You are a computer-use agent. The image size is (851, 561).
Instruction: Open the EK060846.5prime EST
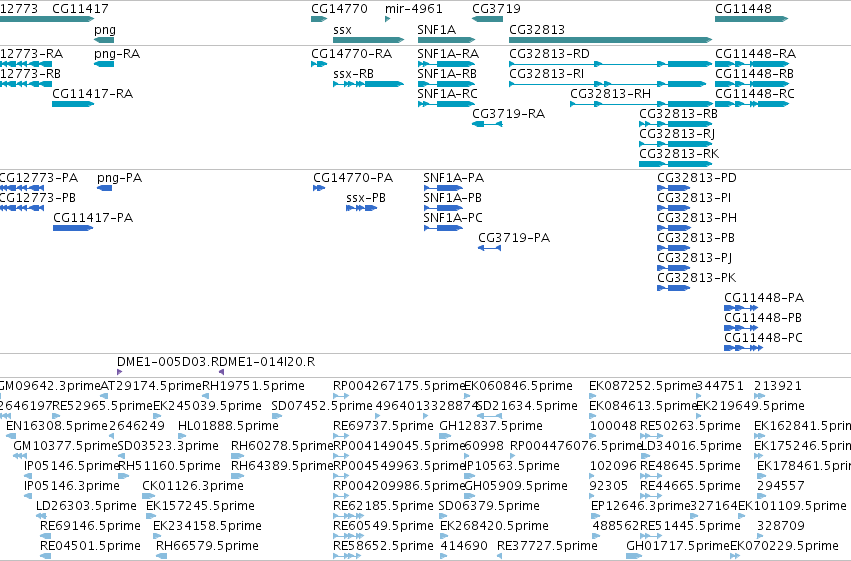(468, 396)
